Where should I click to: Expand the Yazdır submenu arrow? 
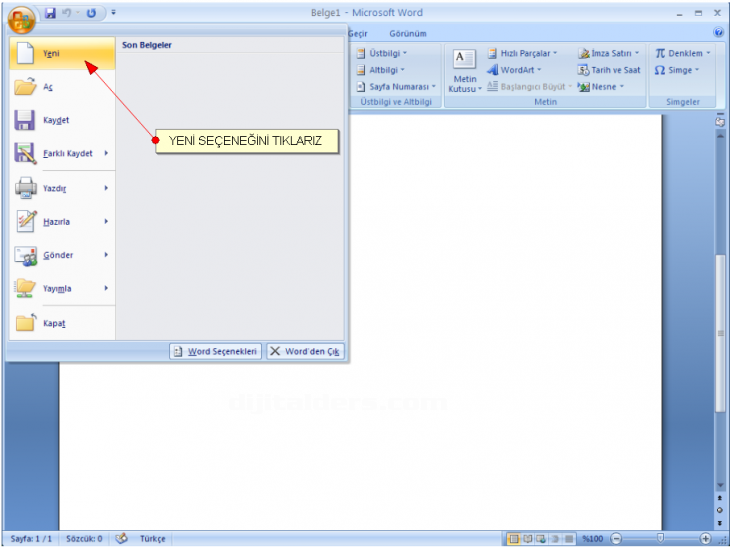pos(106,188)
